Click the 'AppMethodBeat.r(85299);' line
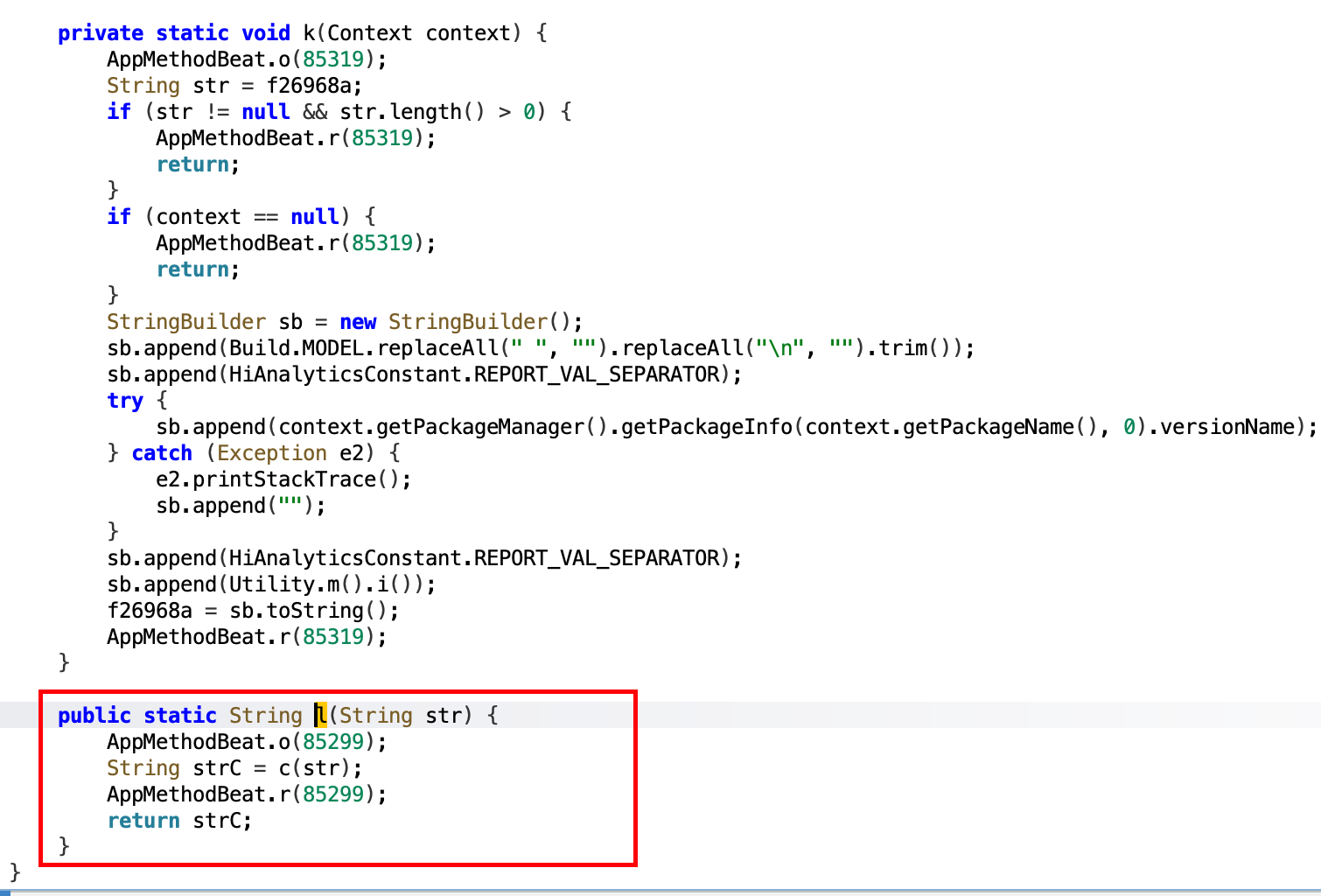Image resolution: width=1321 pixels, height=896 pixels. (247, 794)
